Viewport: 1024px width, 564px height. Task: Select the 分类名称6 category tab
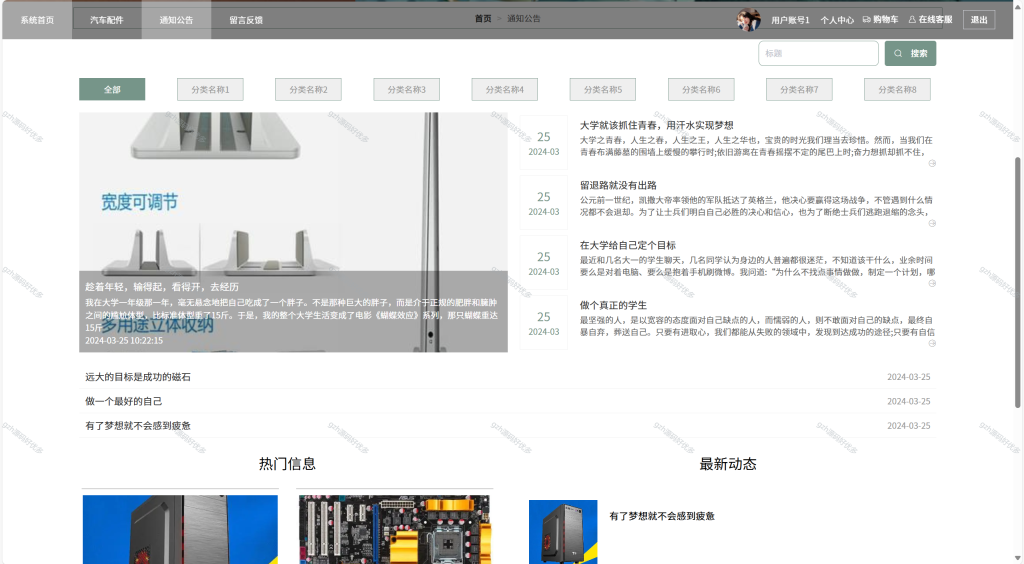pos(701,89)
